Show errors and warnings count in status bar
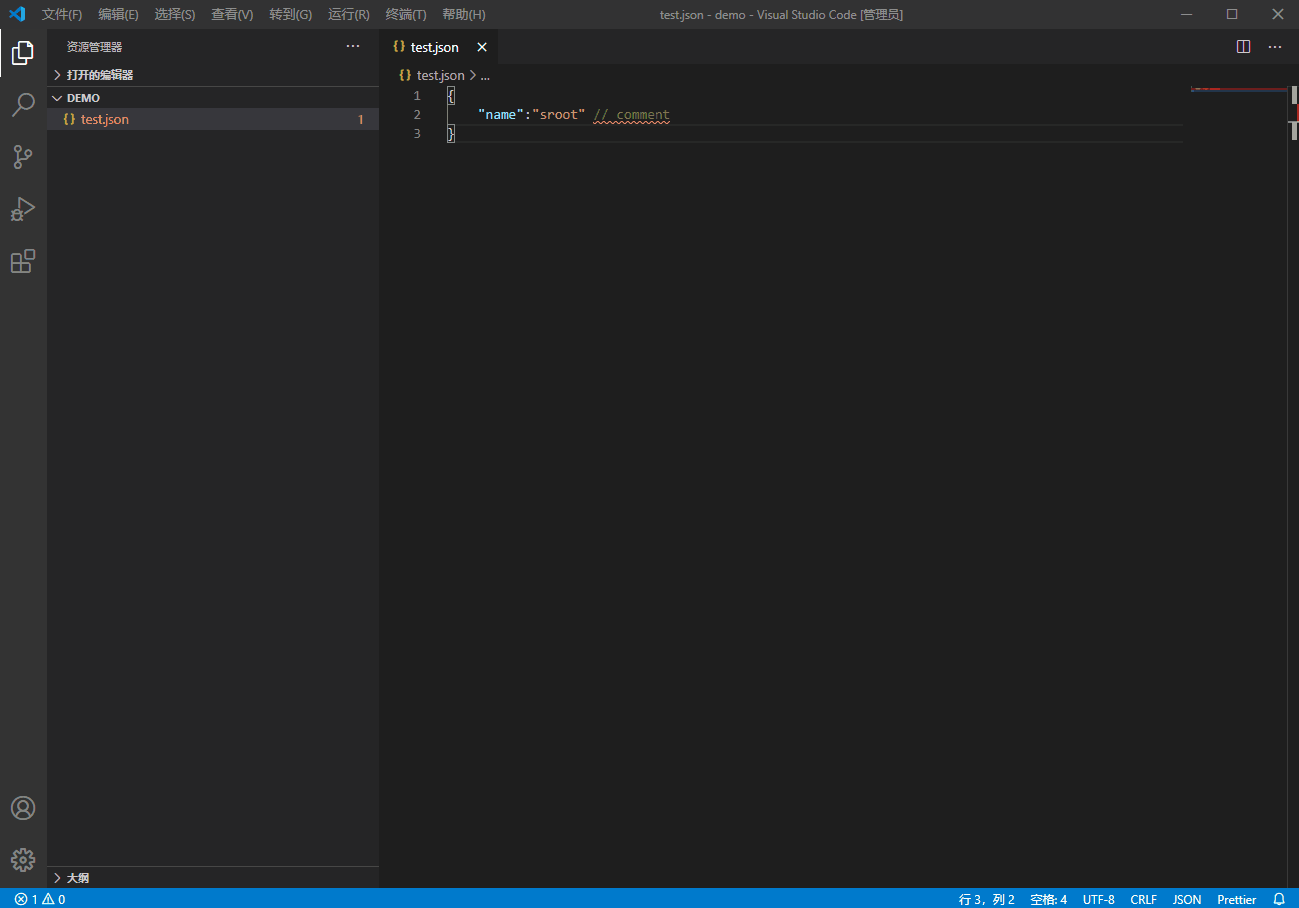This screenshot has width=1299, height=908. click(40, 899)
